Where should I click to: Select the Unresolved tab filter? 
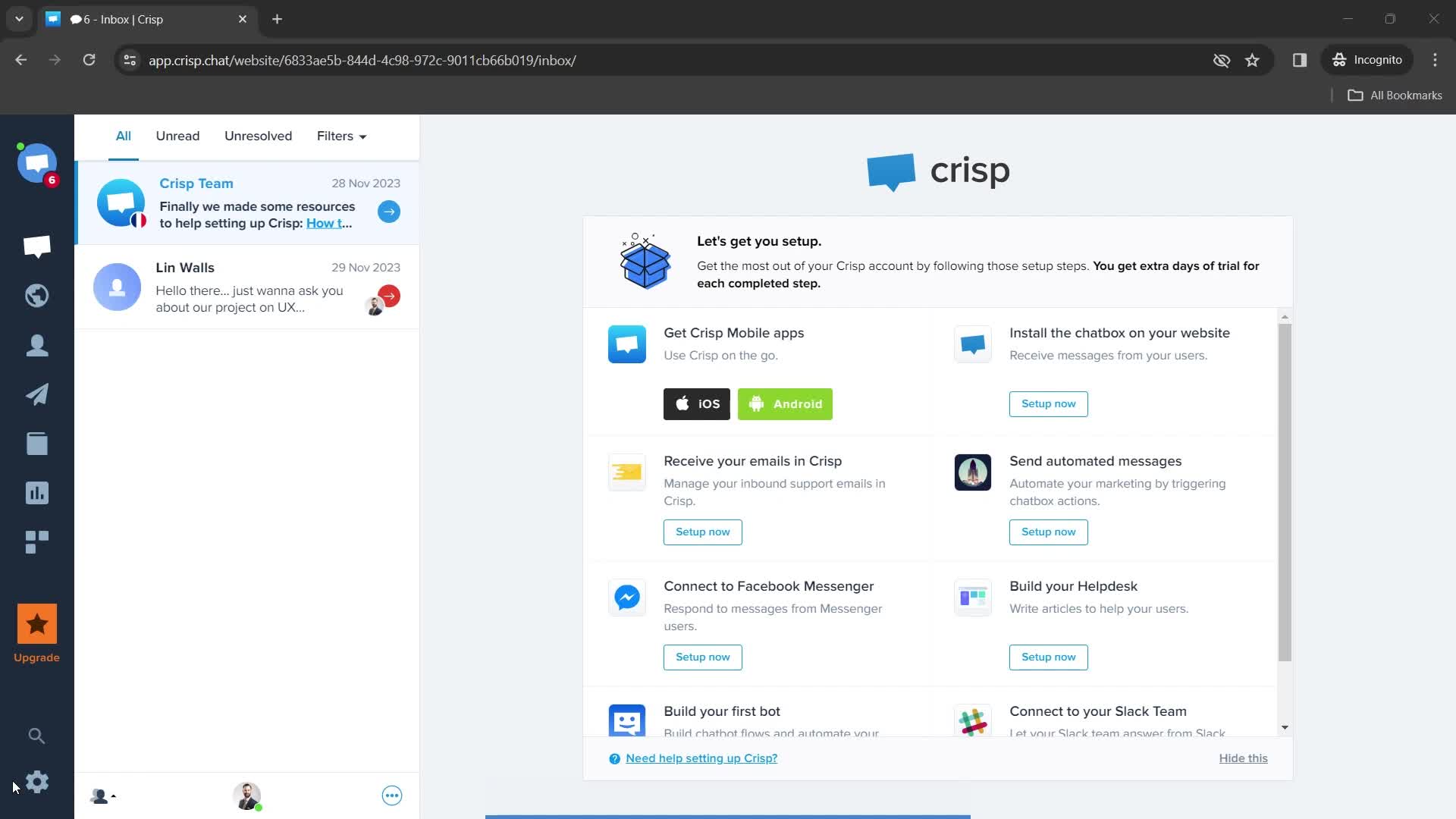[x=258, y=136]
